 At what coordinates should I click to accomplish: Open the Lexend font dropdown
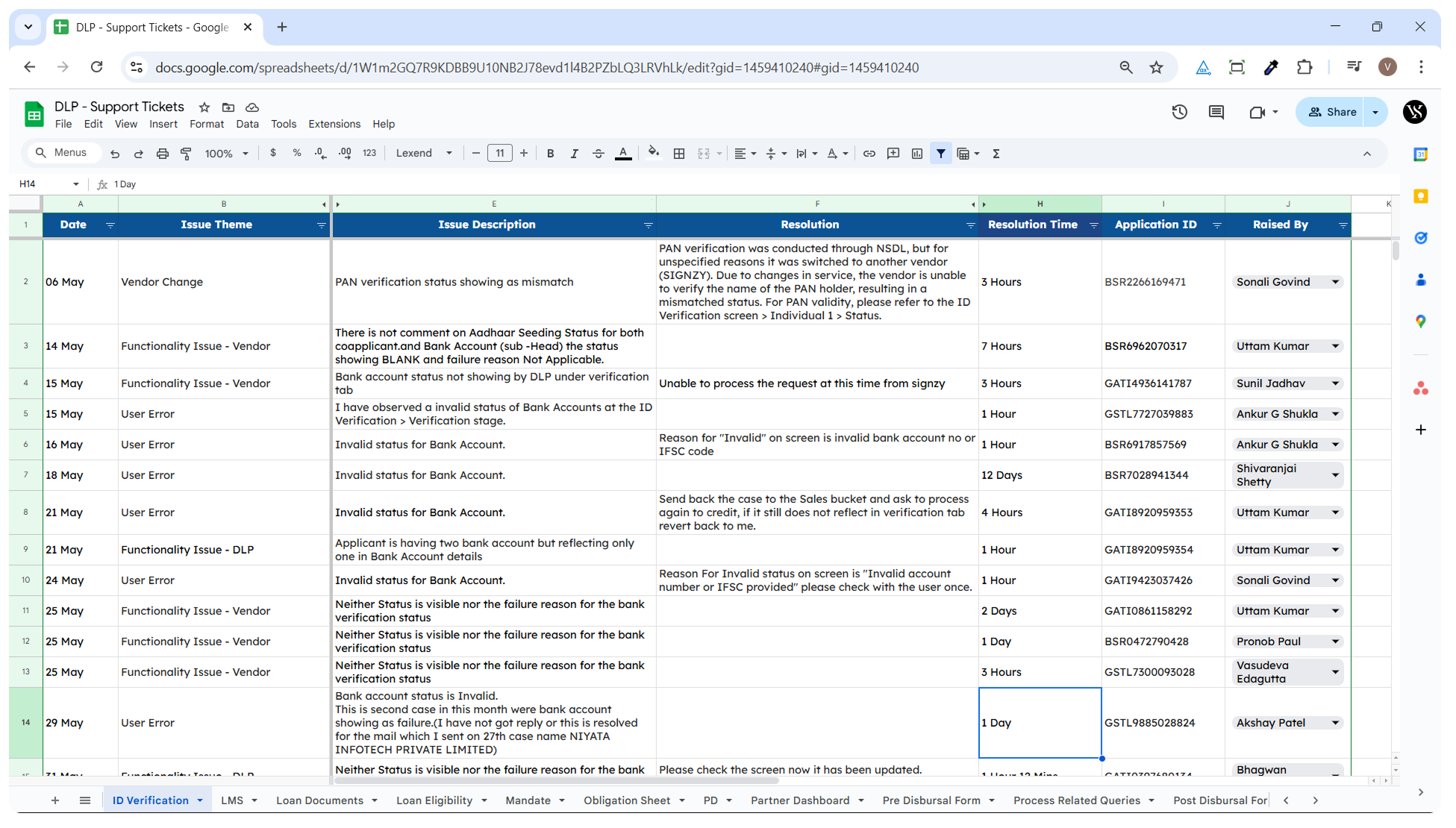424,154
